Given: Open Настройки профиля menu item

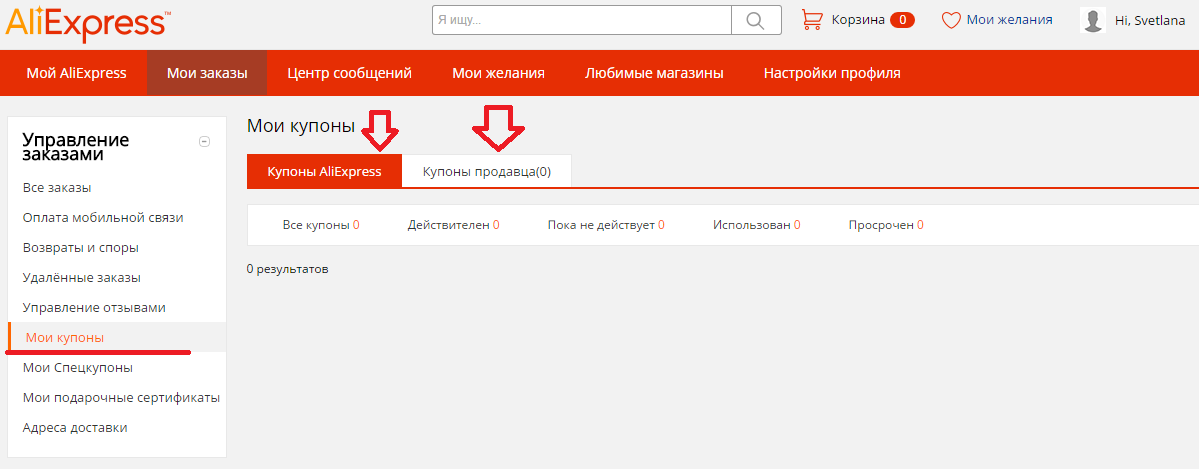Looking at the screenshot, I should 832,73.
